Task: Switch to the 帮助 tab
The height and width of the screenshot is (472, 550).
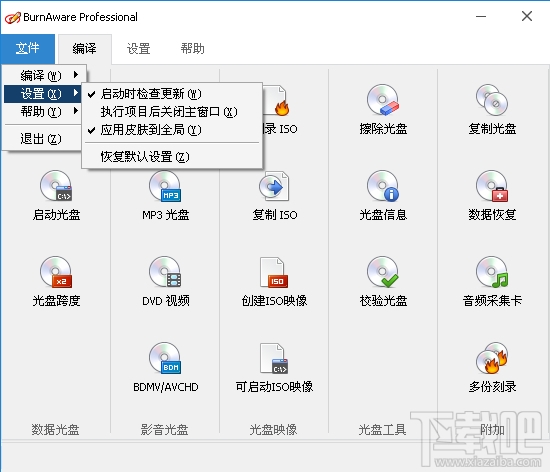Action: [193, 49]
